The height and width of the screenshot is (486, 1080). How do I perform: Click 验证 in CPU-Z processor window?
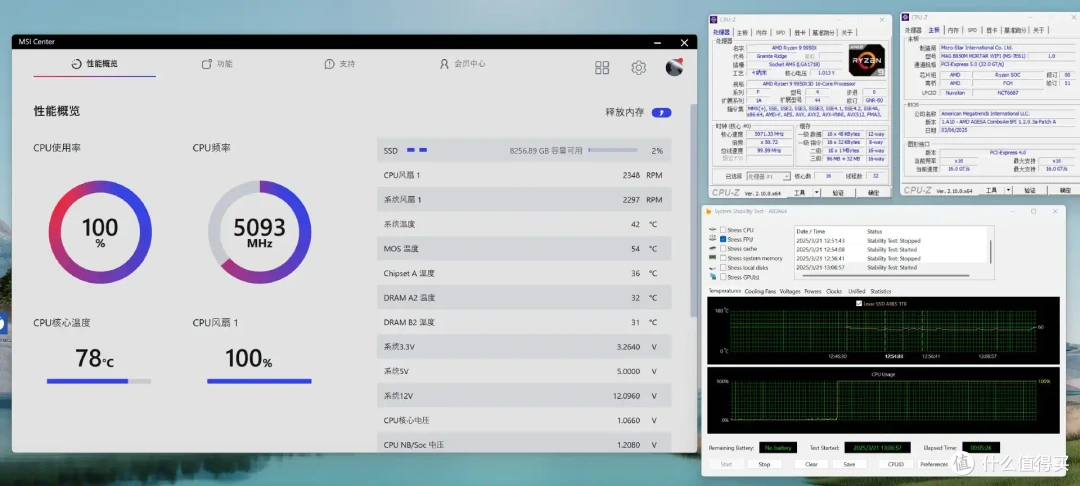click(x=838, y=192)
